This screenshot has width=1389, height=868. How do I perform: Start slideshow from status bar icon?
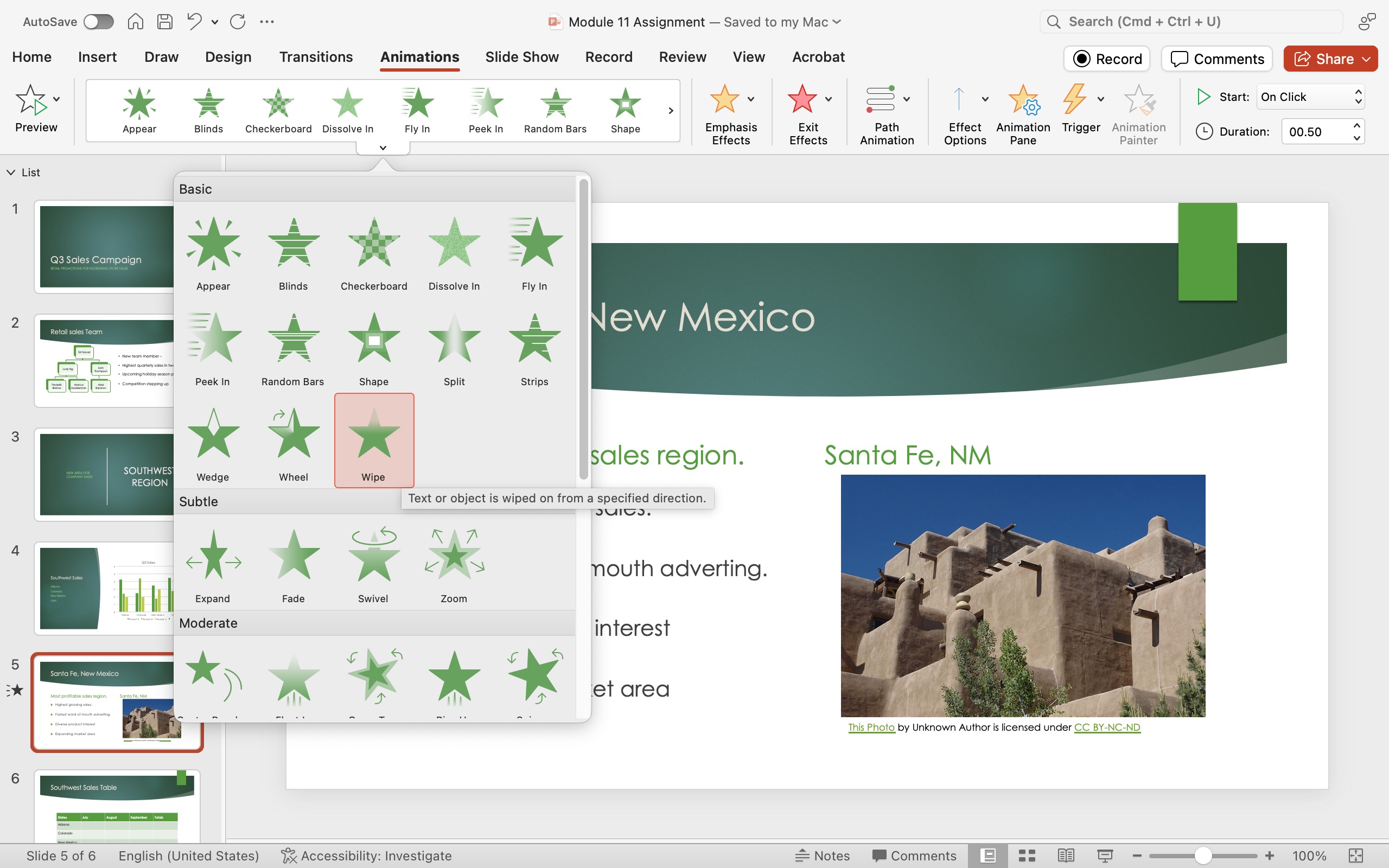[1105, 856]
